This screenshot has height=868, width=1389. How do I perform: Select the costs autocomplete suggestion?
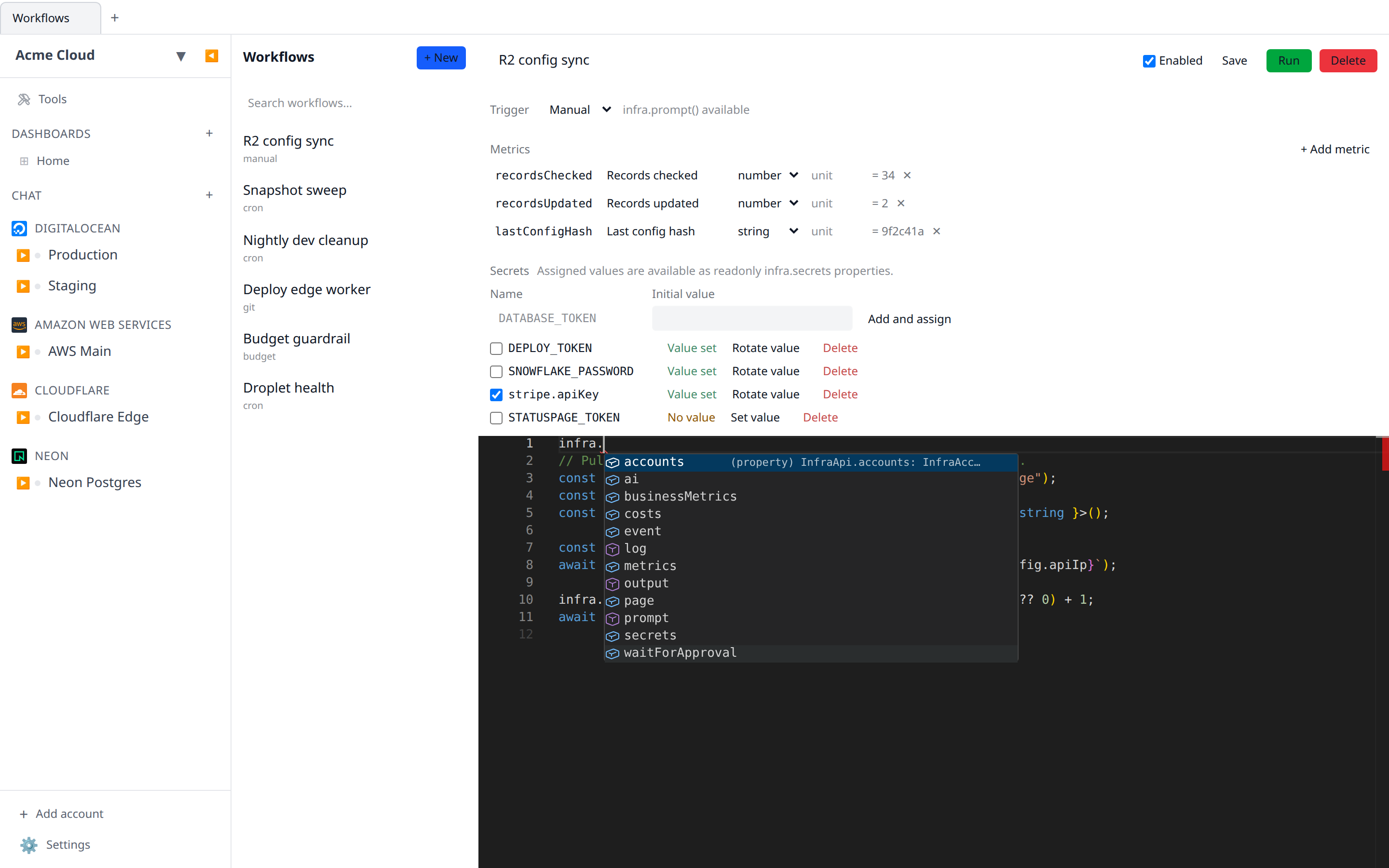click(811, 514)
